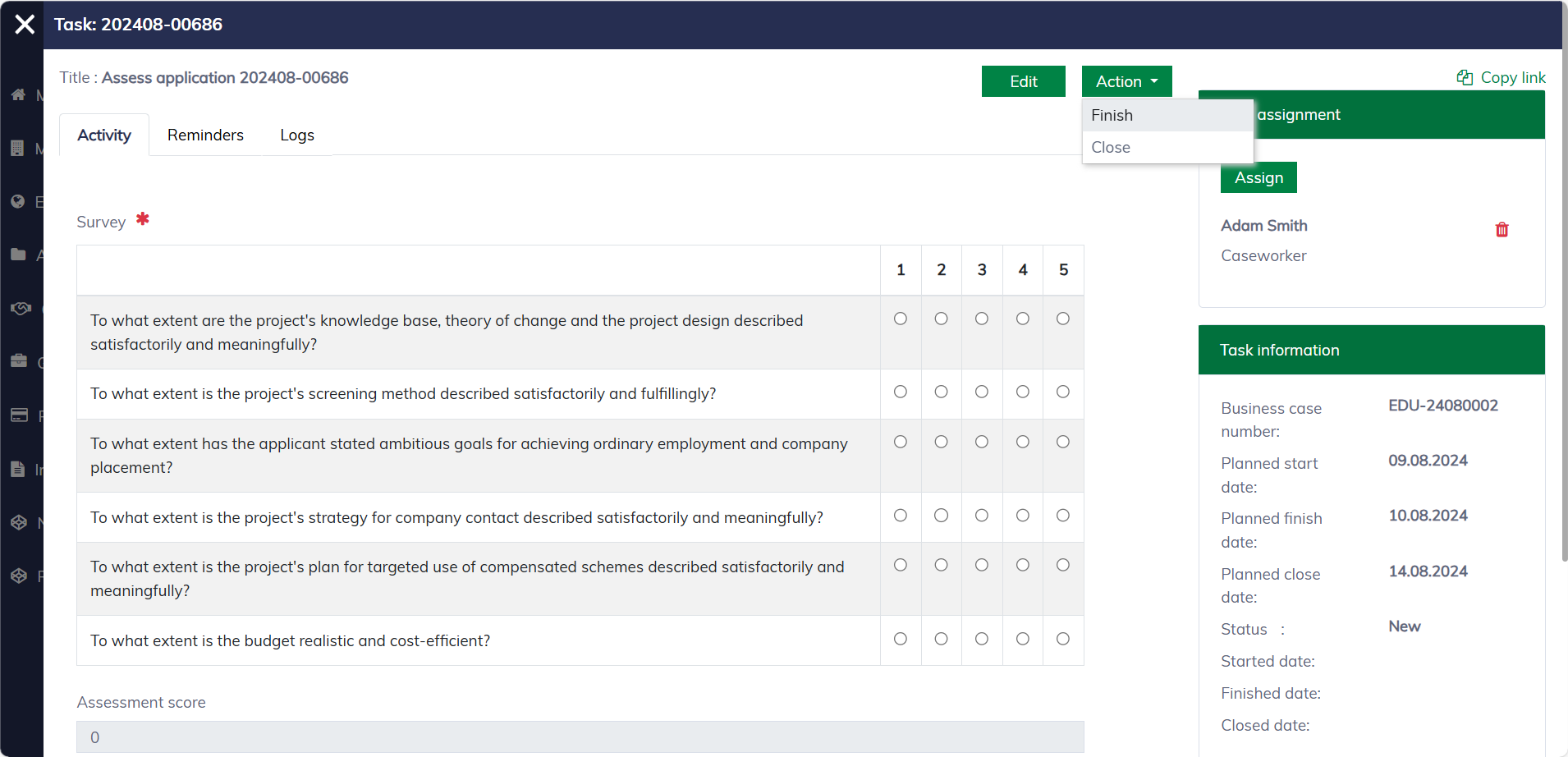This screenshot has height=757, width=1568.
Task: Click the handshake icon in sidebar
Action: click(20, 309)
